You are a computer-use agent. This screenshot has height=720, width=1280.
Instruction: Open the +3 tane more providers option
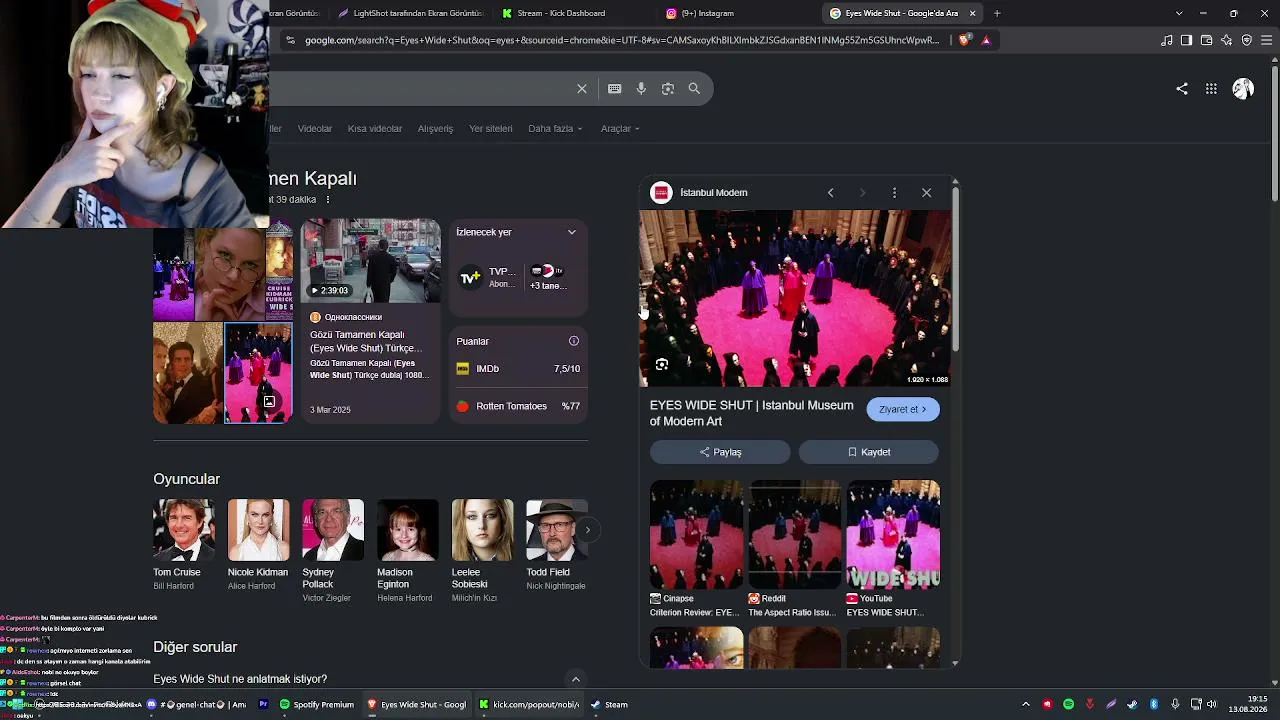(x=548, y=277)
